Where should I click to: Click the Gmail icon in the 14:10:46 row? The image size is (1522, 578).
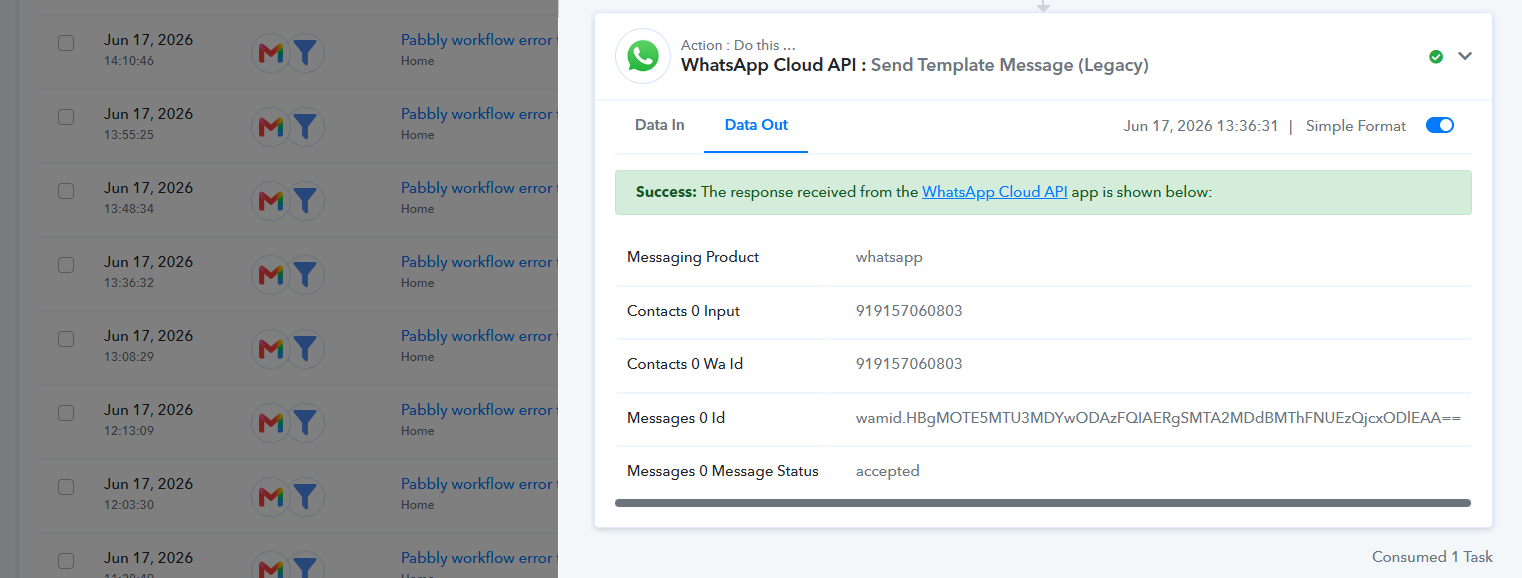point(271,52)
